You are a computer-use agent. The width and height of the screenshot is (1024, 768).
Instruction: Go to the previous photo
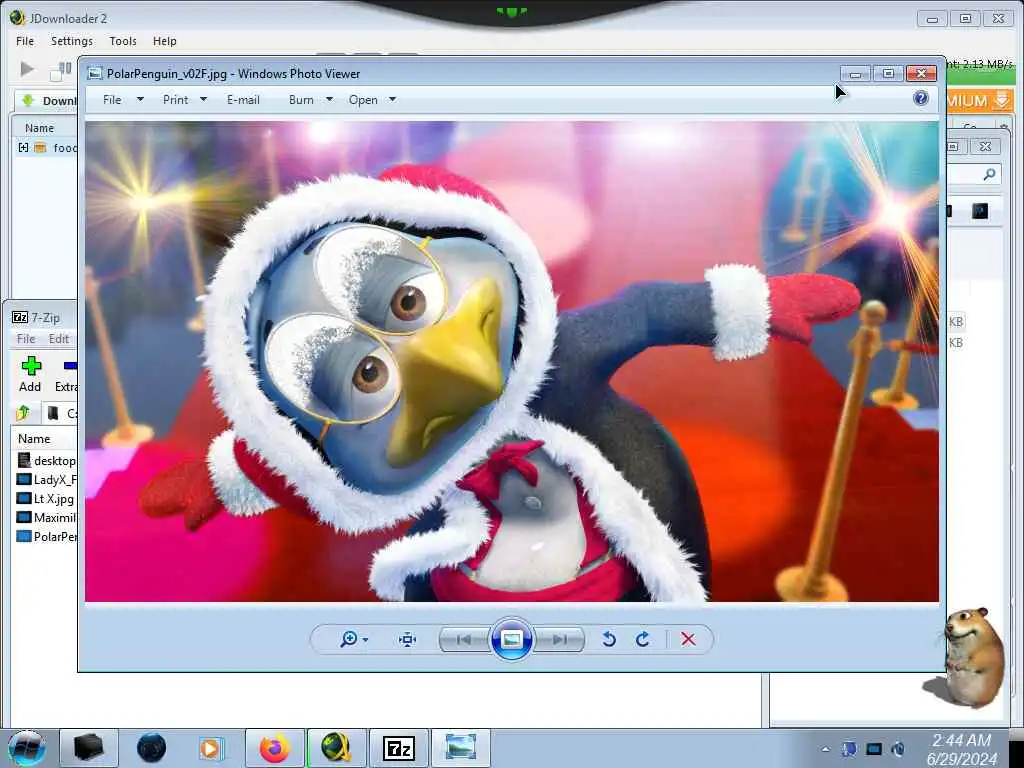(x=464, y=639)
